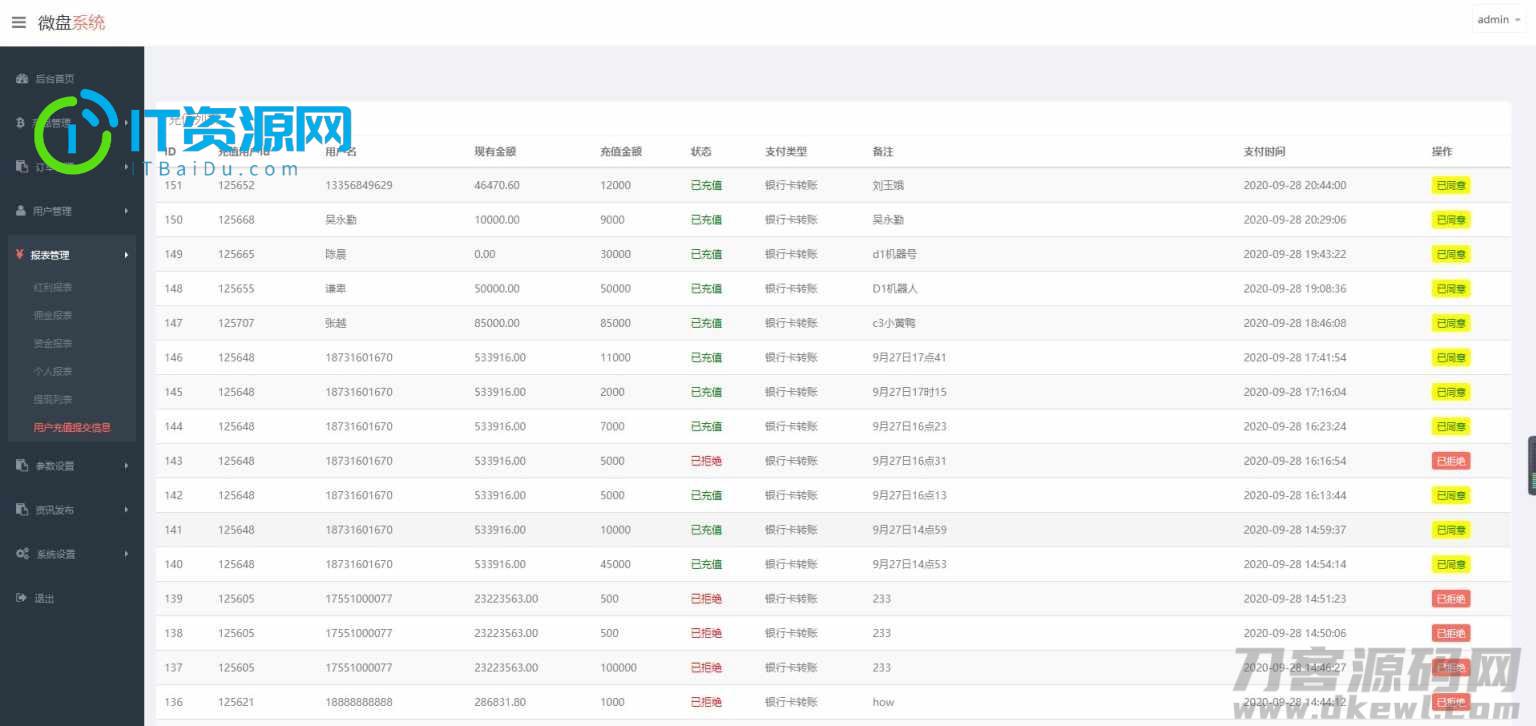Click username 吴永勤 in row 150
1536x726 pixels.
[x=341, y=220]
